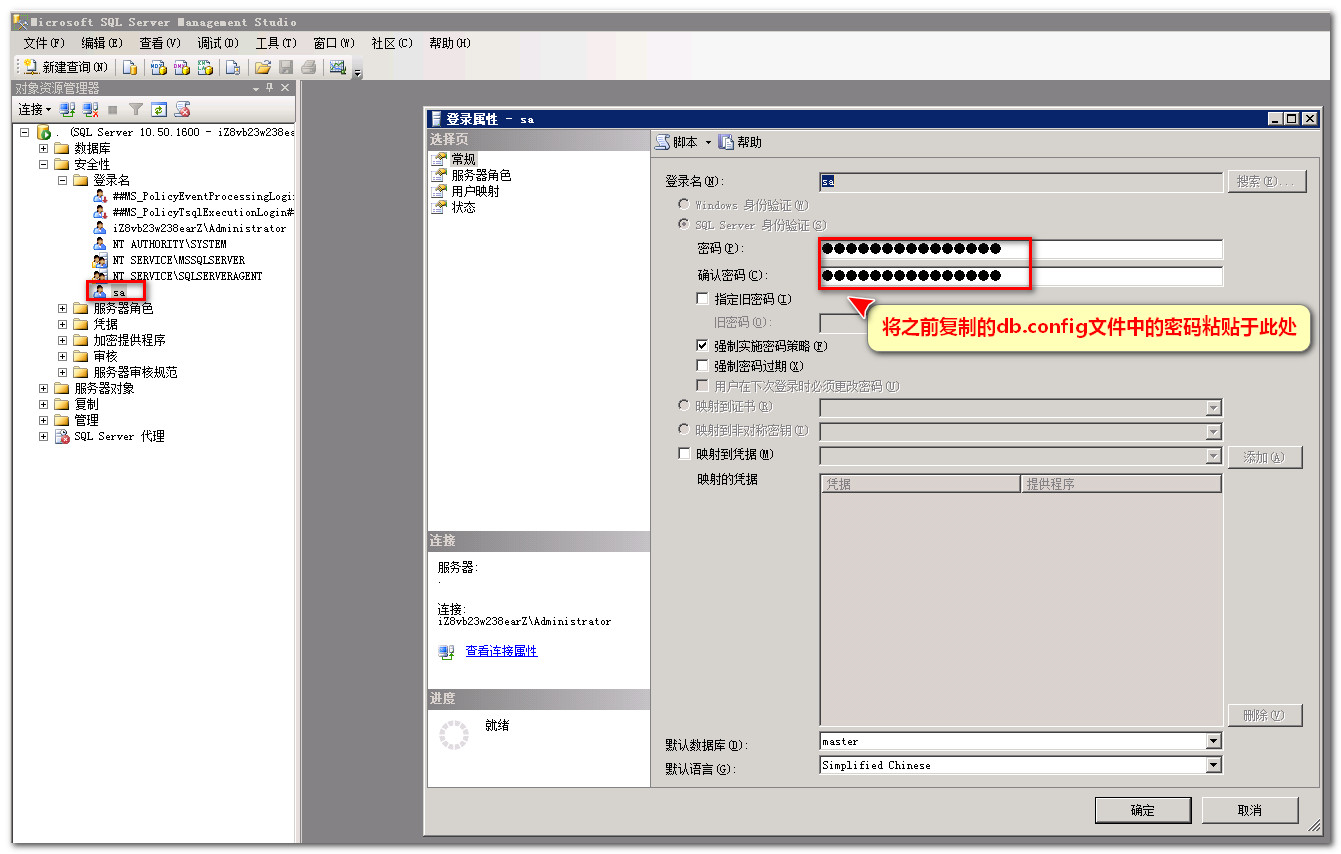Click the 密码(P) password field
The height and width of the screenshot is (854, 1341).
pyautogui.click(x=1021, y=249)
